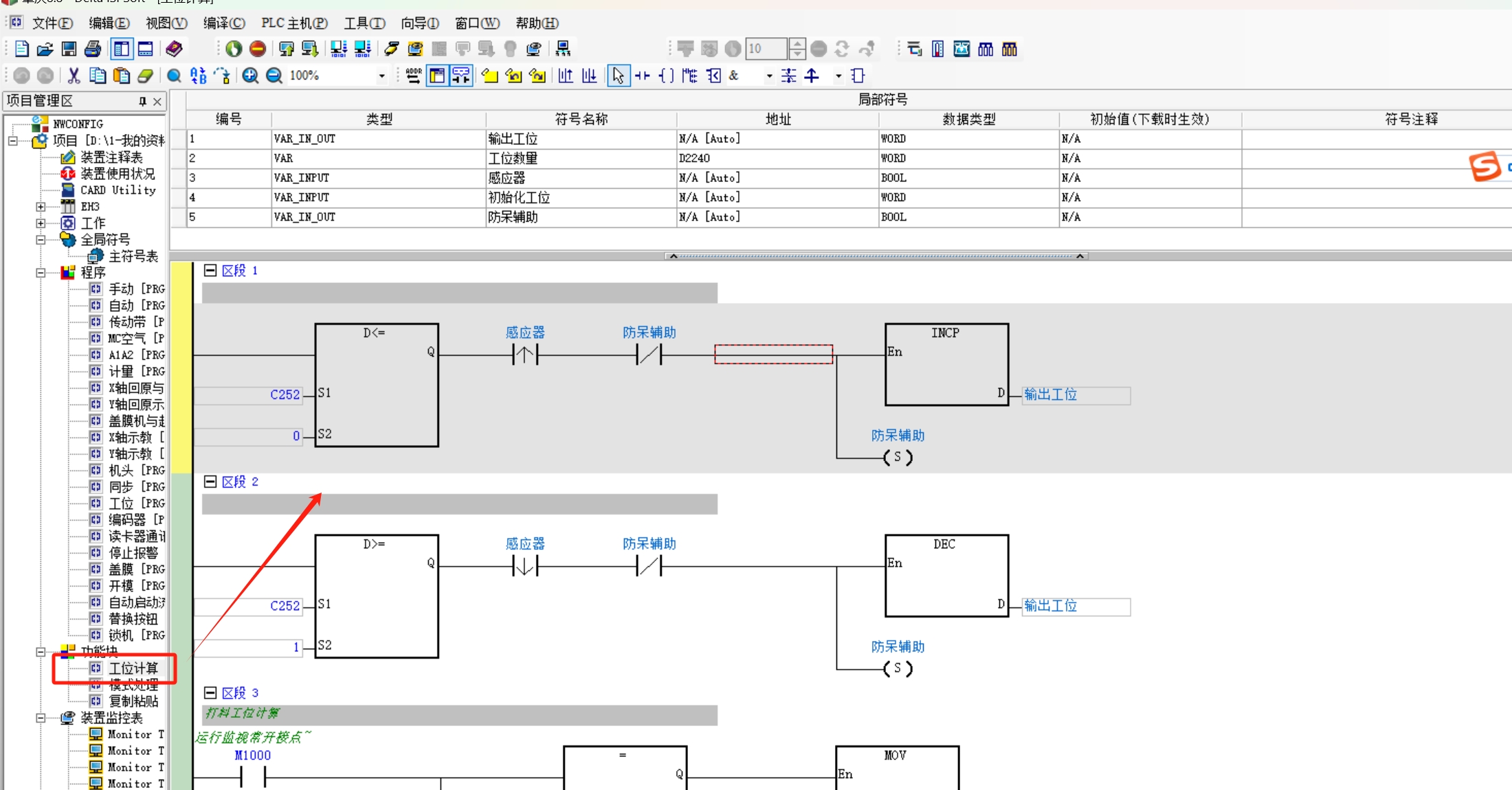This screenshot has height=790, width=1512.
Task: Click the Print icon in toolbar
Action: [93, 49]
